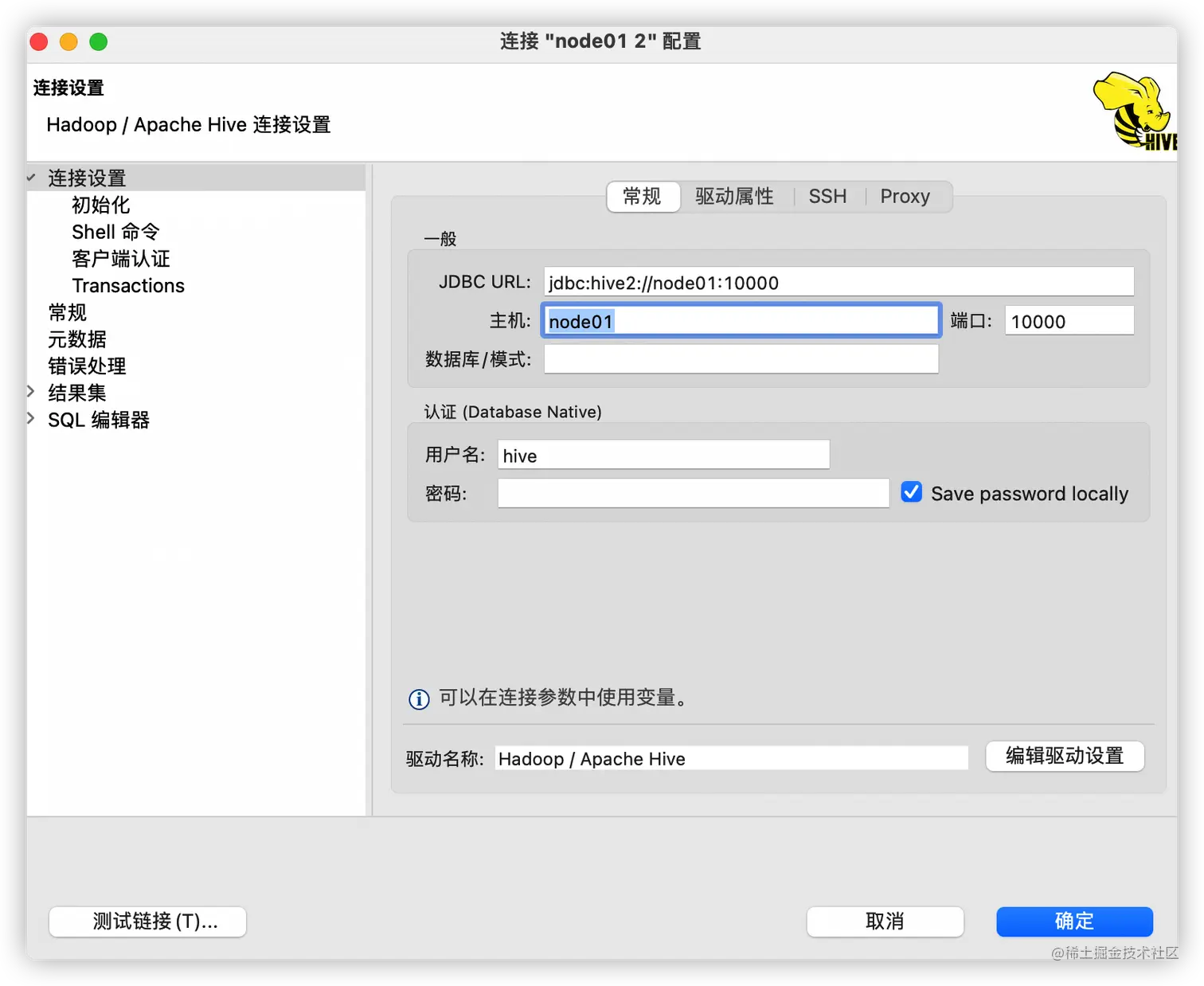Image resolution: width=1204 pixels, height=986 pixels.
Task: Click the JDBC URL input field
Action: [x=838, y=282]
